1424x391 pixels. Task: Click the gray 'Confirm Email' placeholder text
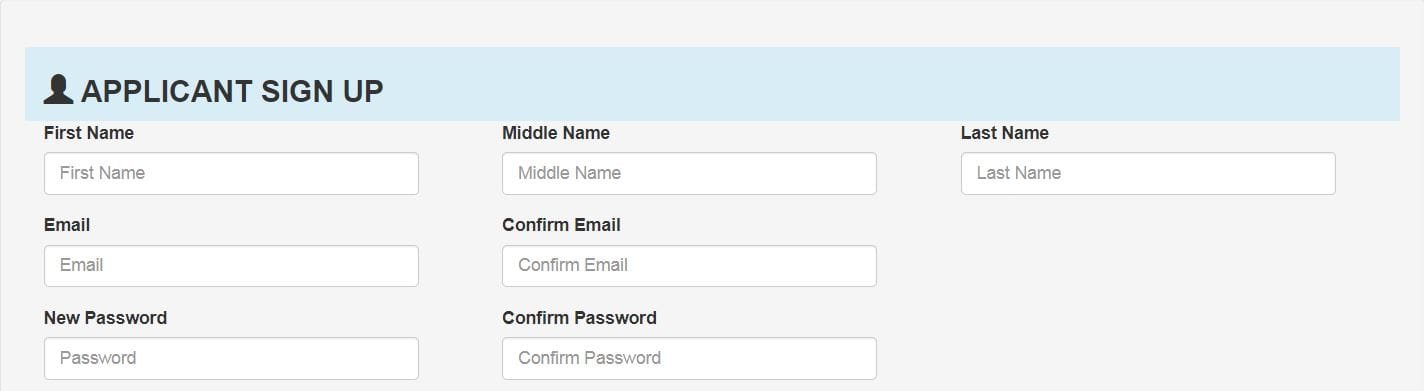coord(573,265)
